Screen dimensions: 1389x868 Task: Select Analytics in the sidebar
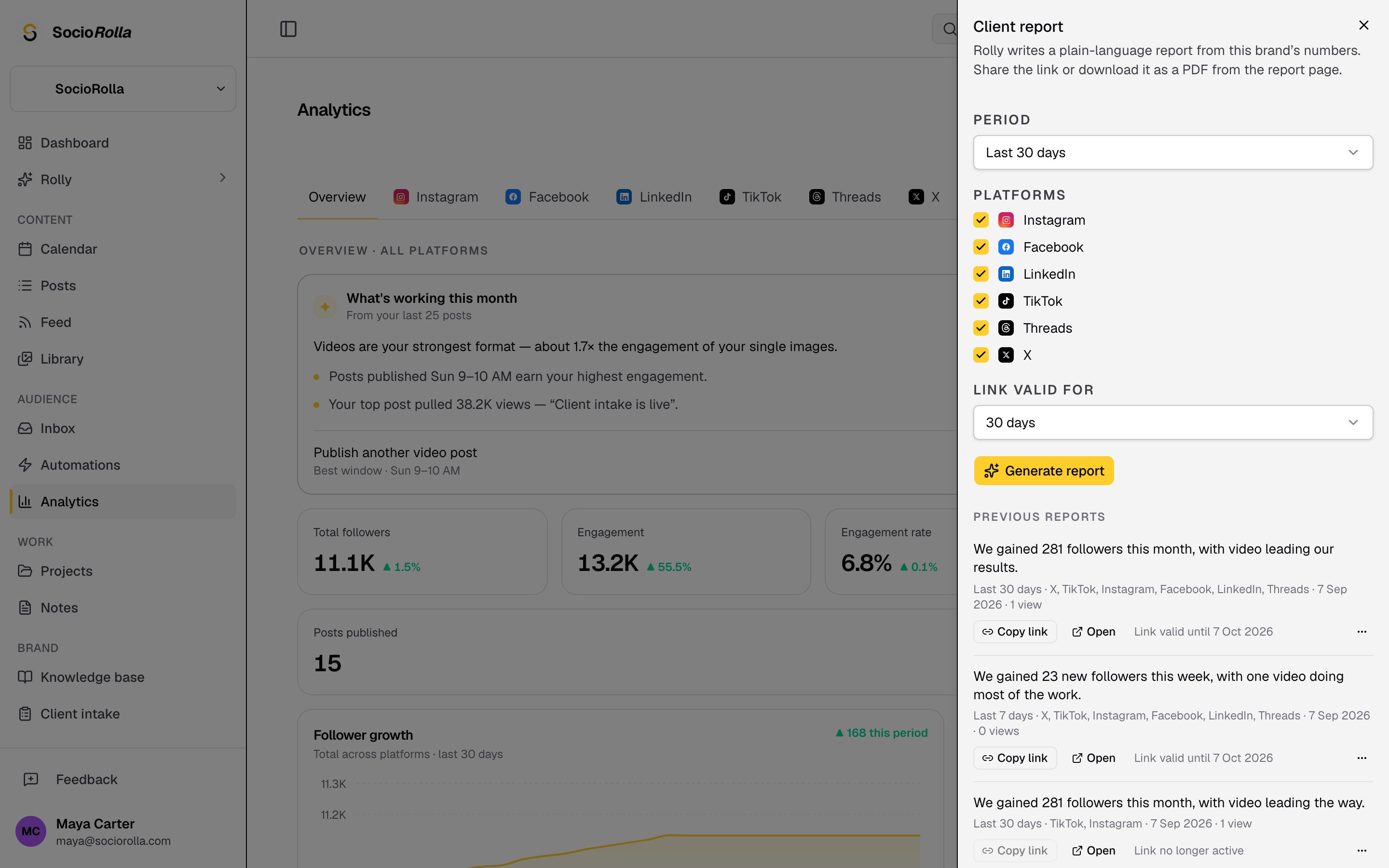123,502
